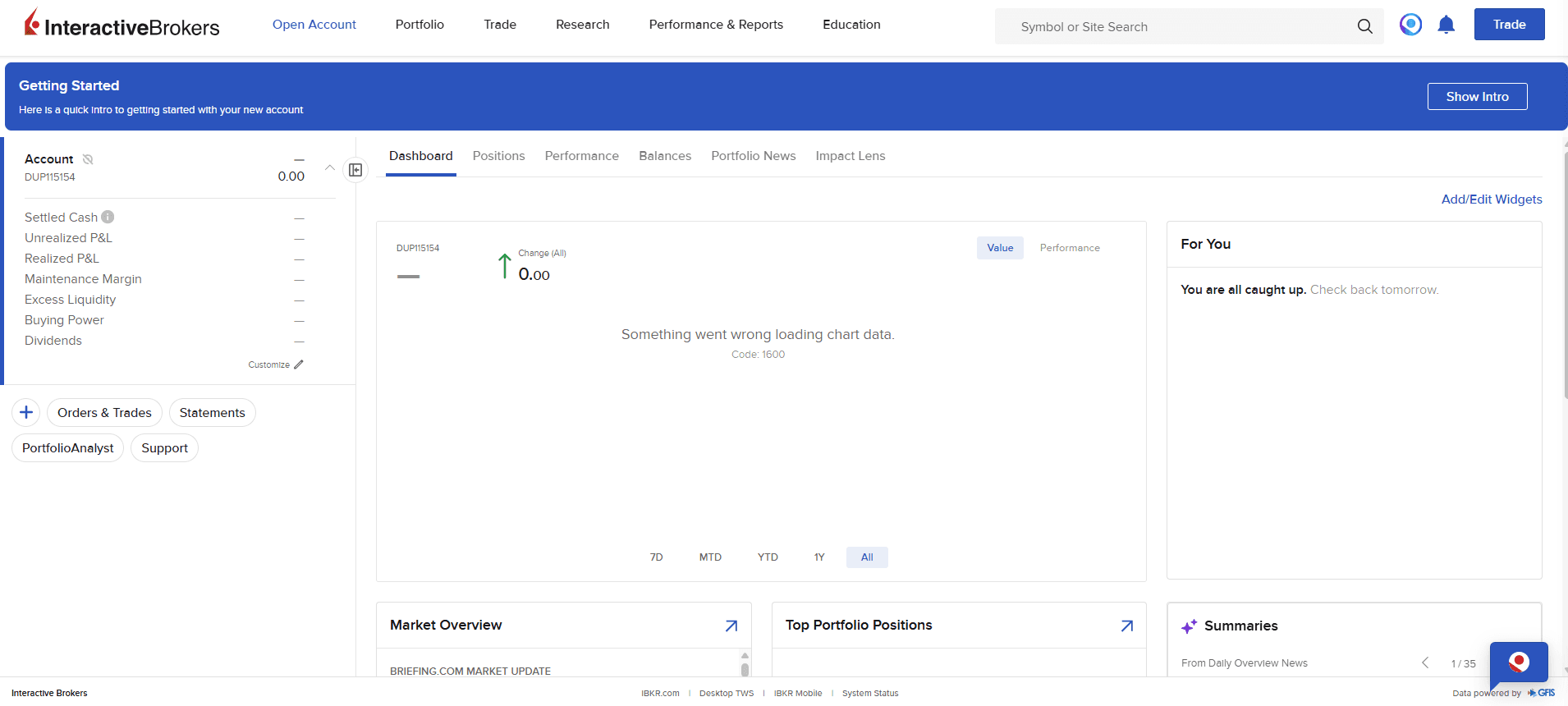Select the YTD chart range
Image resolution: width=1568 pixels, height=706 pixels.
(x=768, y=557)
